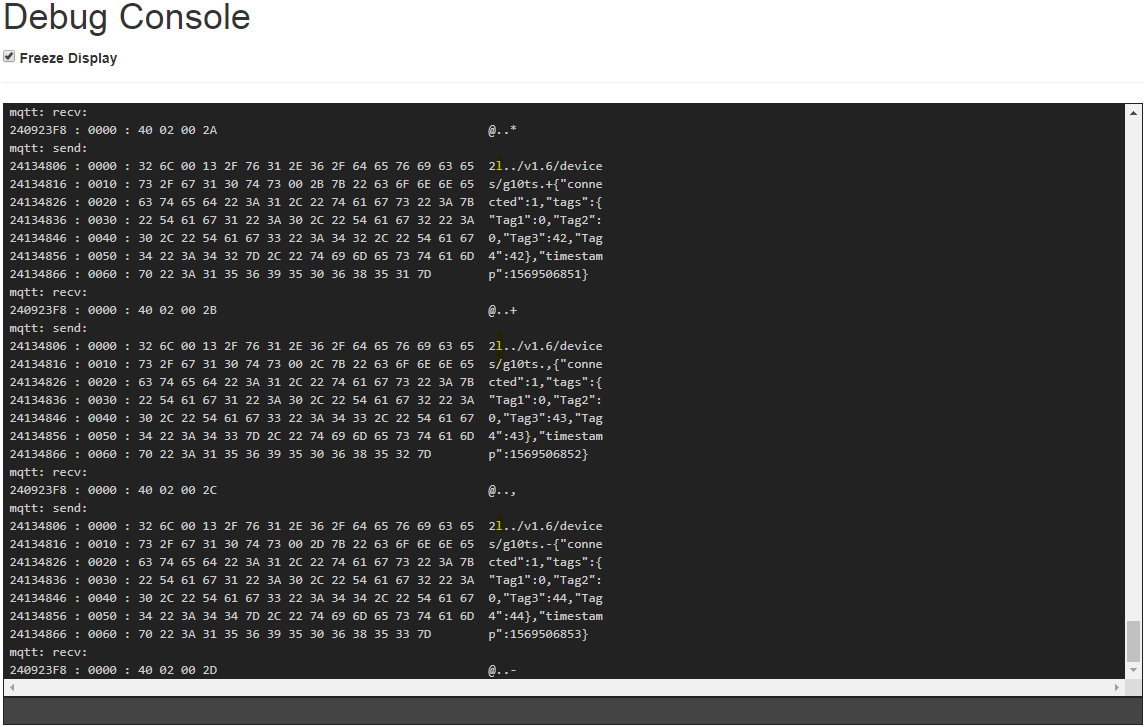Click the vertical scrollbar thumb
This screenshot has width=1145, height=727.
(x=1133, y=641)
